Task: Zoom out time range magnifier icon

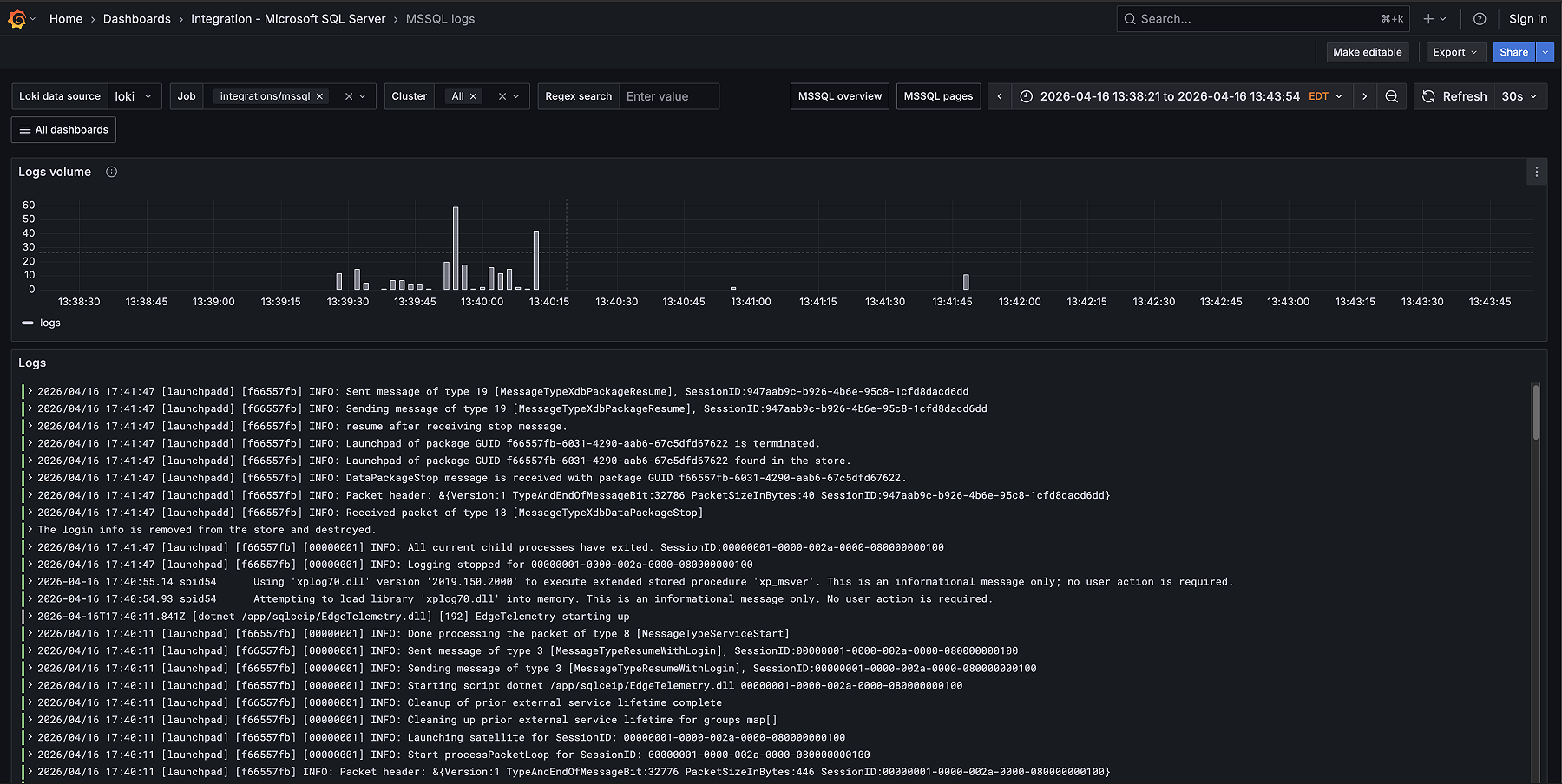Action: click(x=1391, y=96)
